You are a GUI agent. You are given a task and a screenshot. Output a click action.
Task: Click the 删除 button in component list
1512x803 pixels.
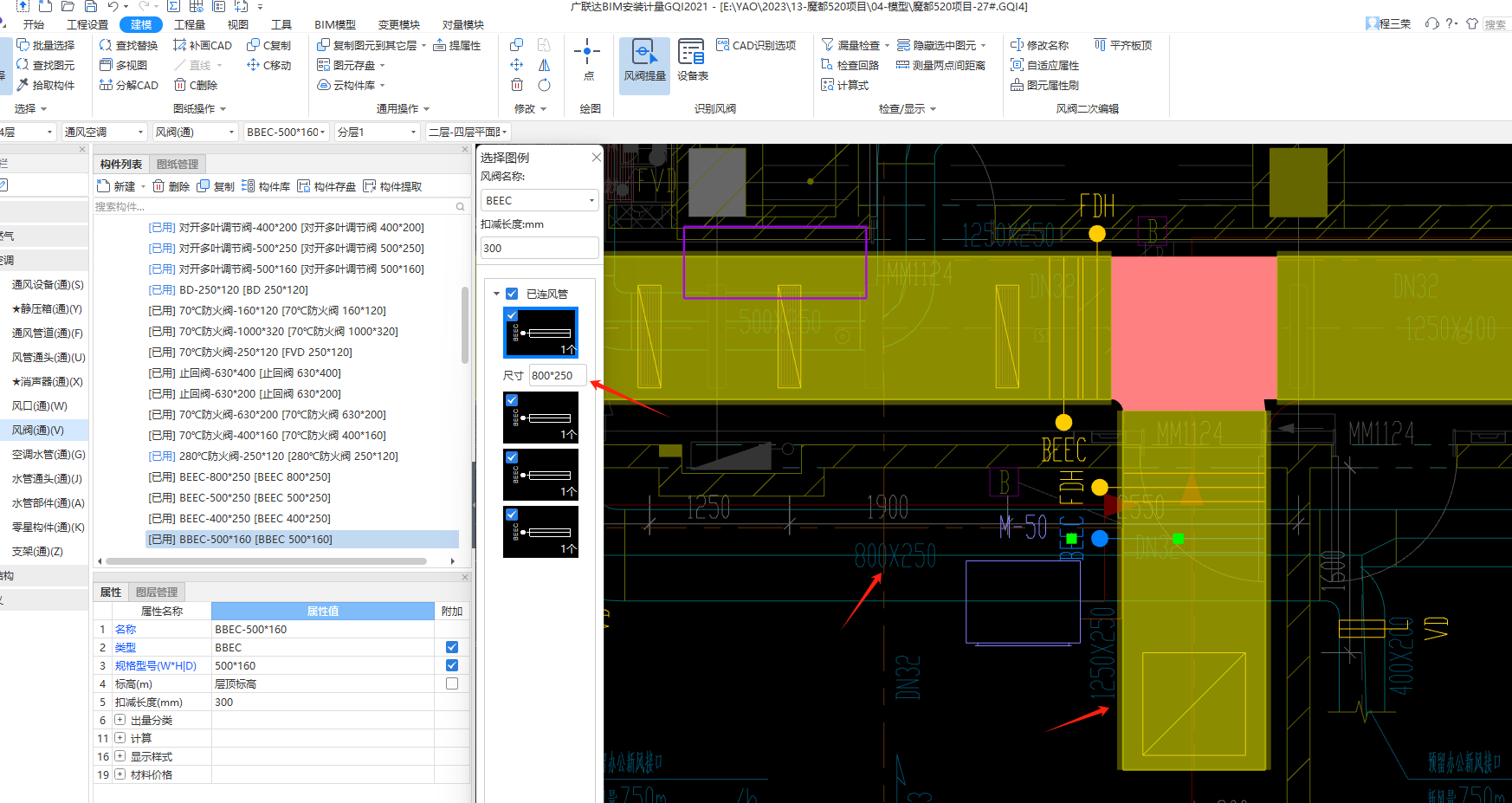pyautogui.click(x=171, y=186)
